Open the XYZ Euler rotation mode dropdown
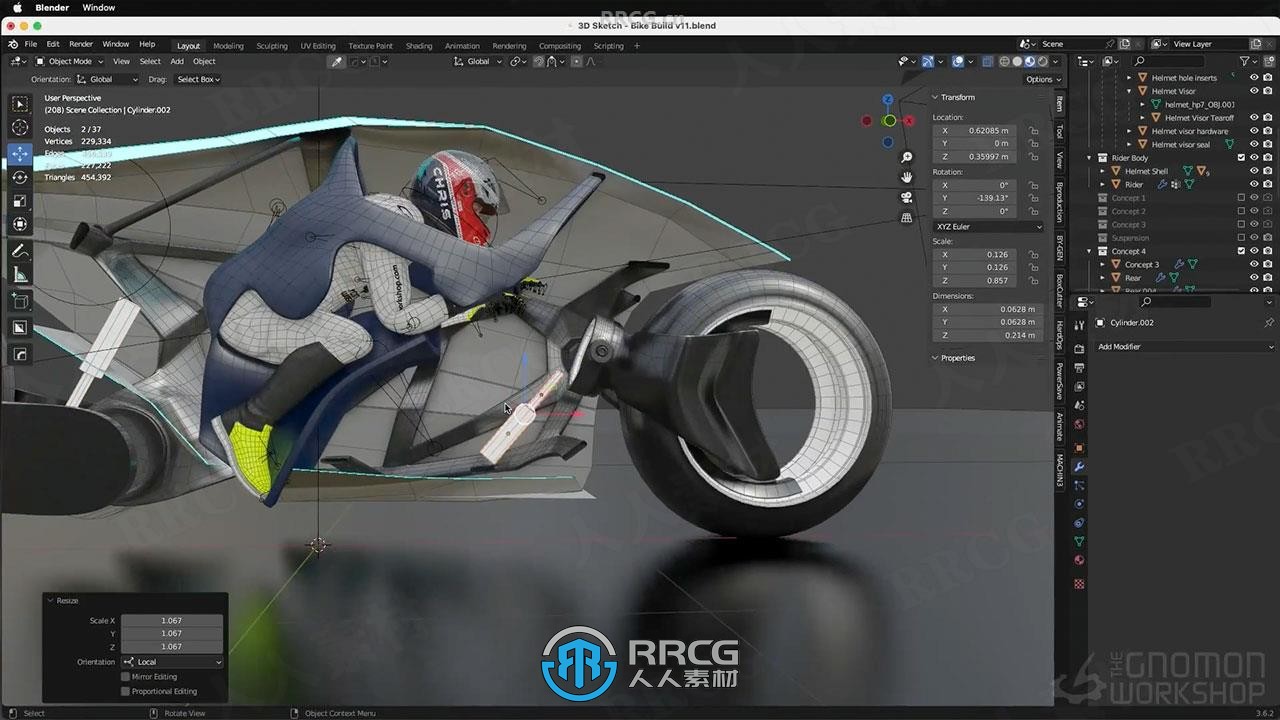1280x720 pixels. click(x=989, y=226)
